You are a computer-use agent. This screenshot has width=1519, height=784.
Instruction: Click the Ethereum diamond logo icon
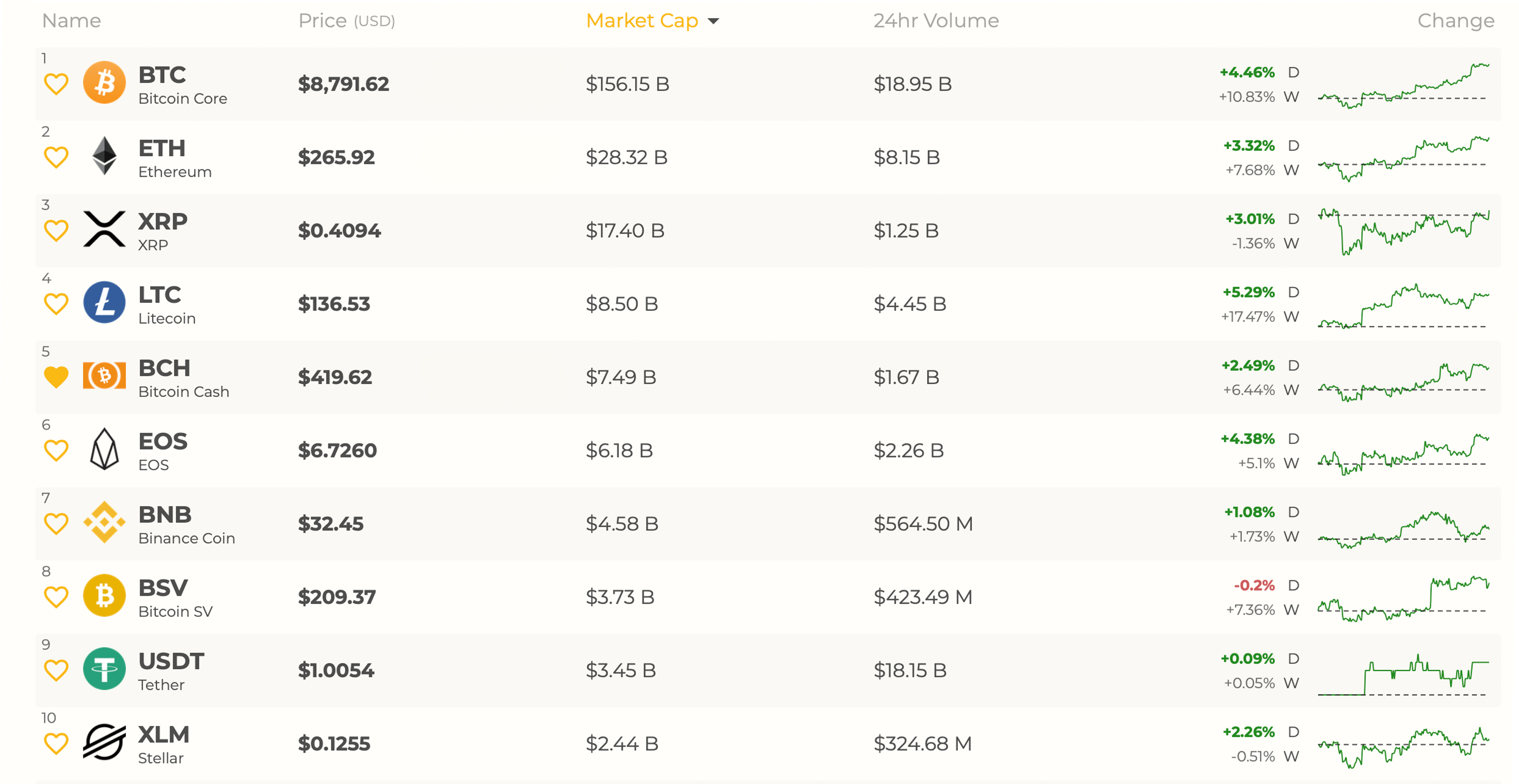104,156
